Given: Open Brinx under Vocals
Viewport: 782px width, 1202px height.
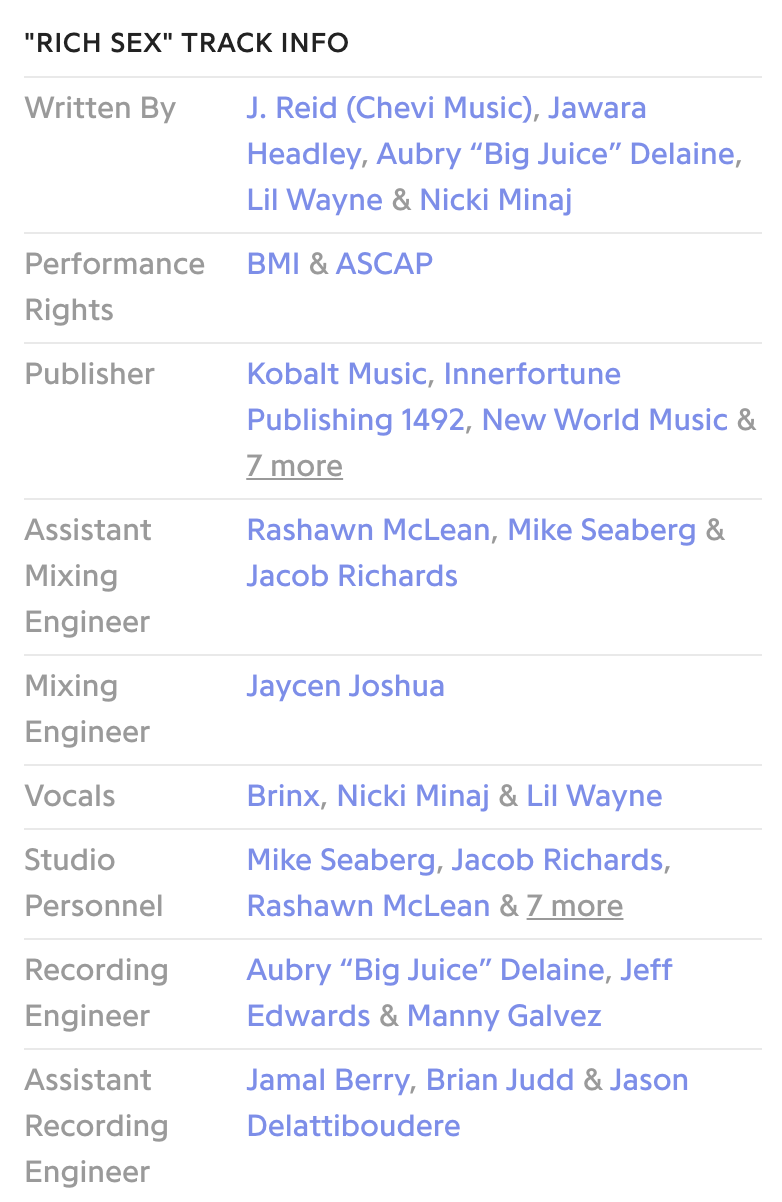Looking at the screenshot, I should [283, 796].
